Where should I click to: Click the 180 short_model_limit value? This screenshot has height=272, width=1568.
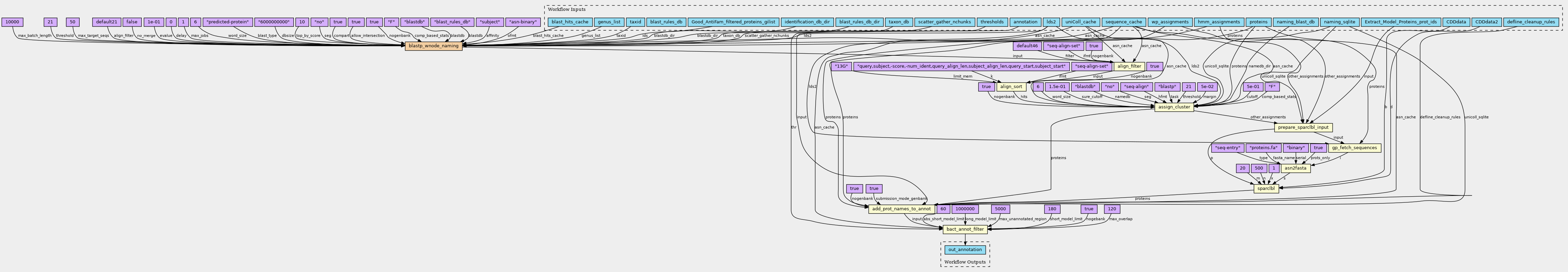1052,209
